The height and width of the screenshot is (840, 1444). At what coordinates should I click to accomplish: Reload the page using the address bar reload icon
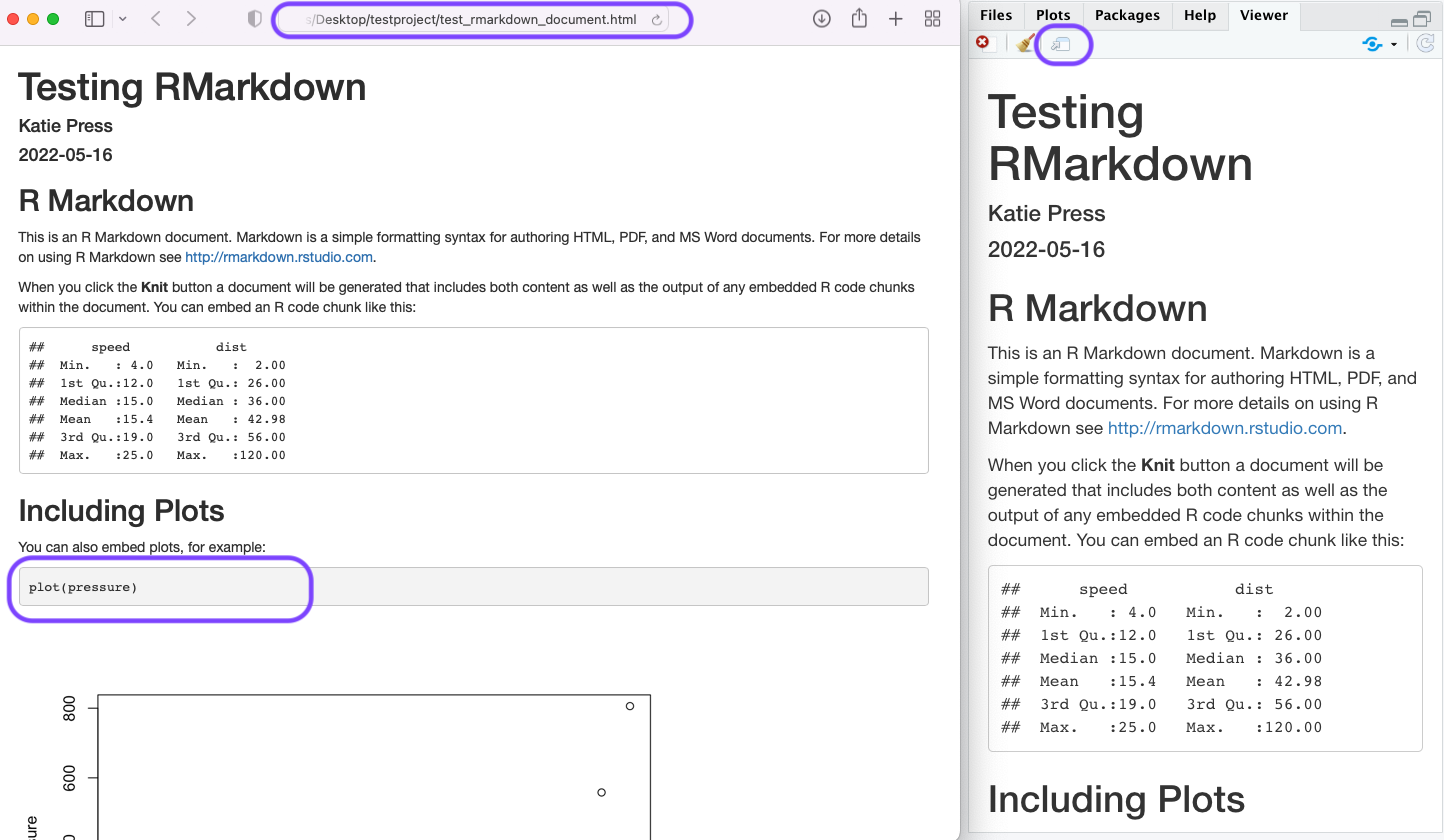coord(657,20)
